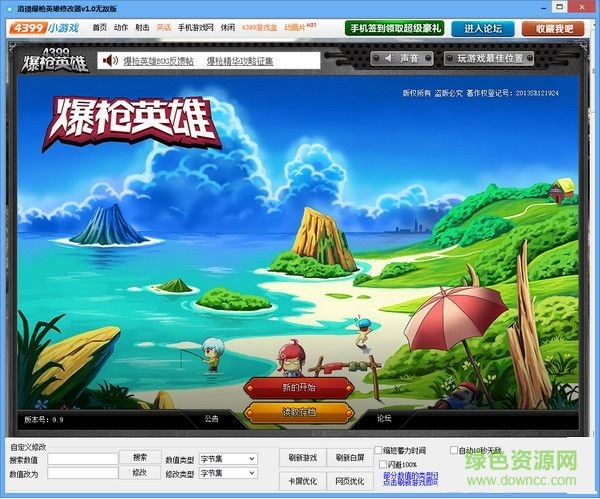Enable the 自动10秒无敌 checkbox
600x499 pixels.
pos(454,450)
